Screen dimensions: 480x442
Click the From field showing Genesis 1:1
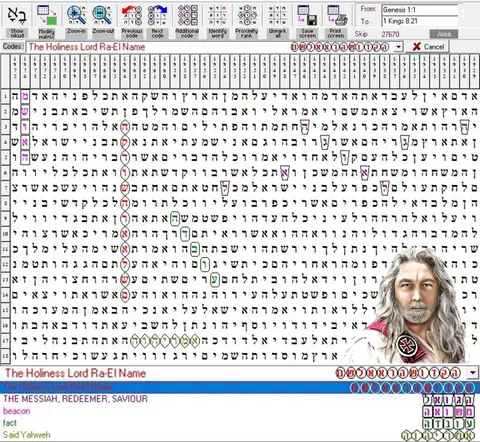(x=420, y=10)
